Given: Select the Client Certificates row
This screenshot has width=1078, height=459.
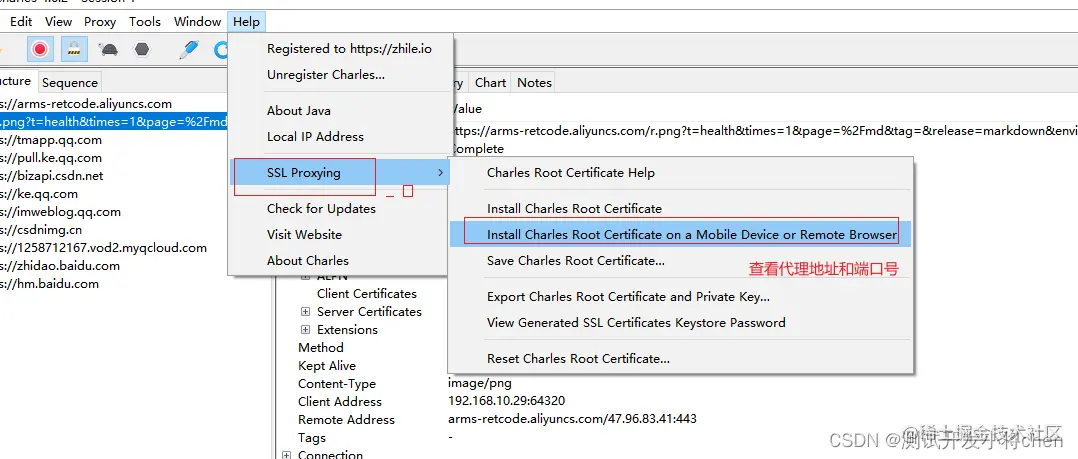Looking at the screenshot, I should [x=366, y=293].
